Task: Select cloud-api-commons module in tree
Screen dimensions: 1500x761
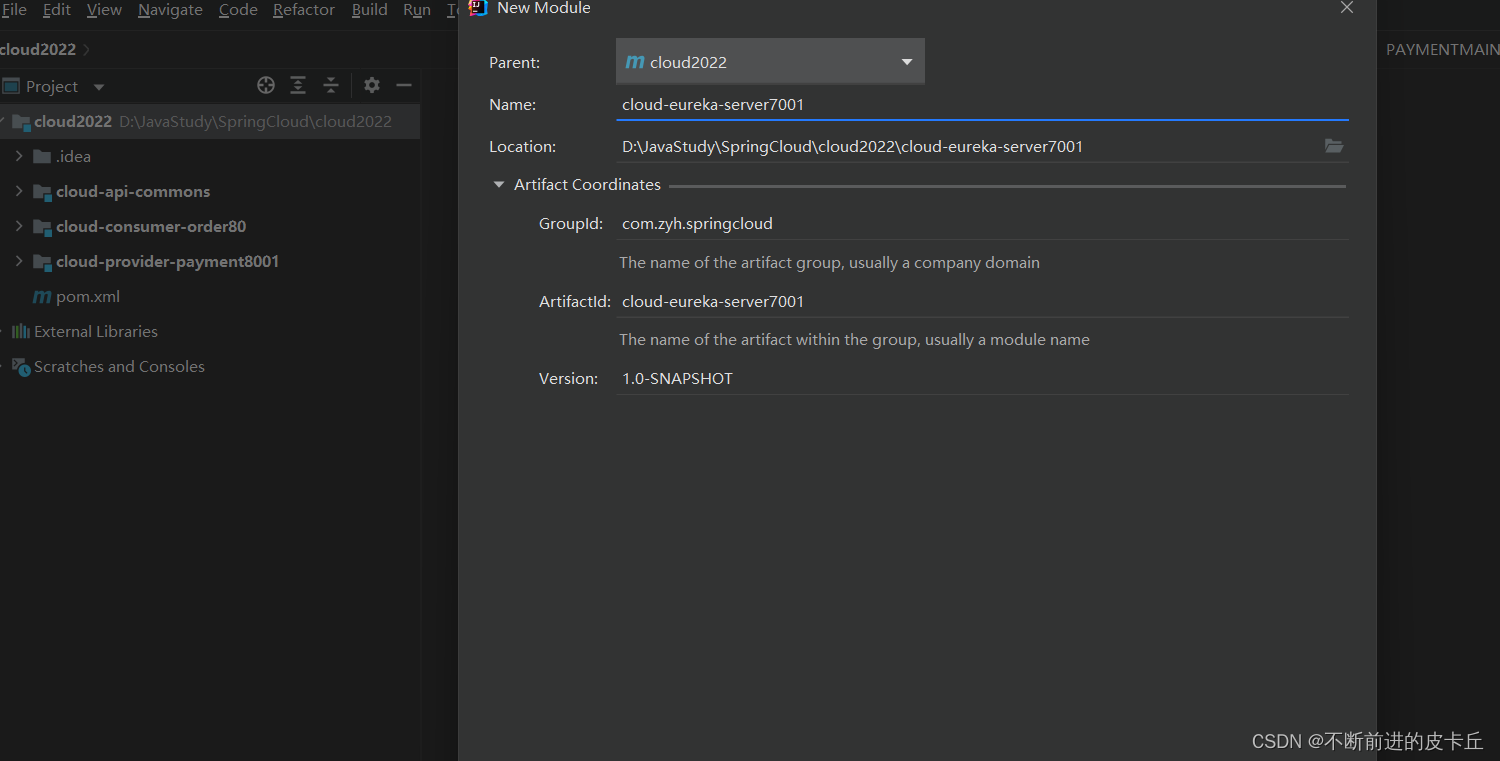Action: tap(133, 192)
